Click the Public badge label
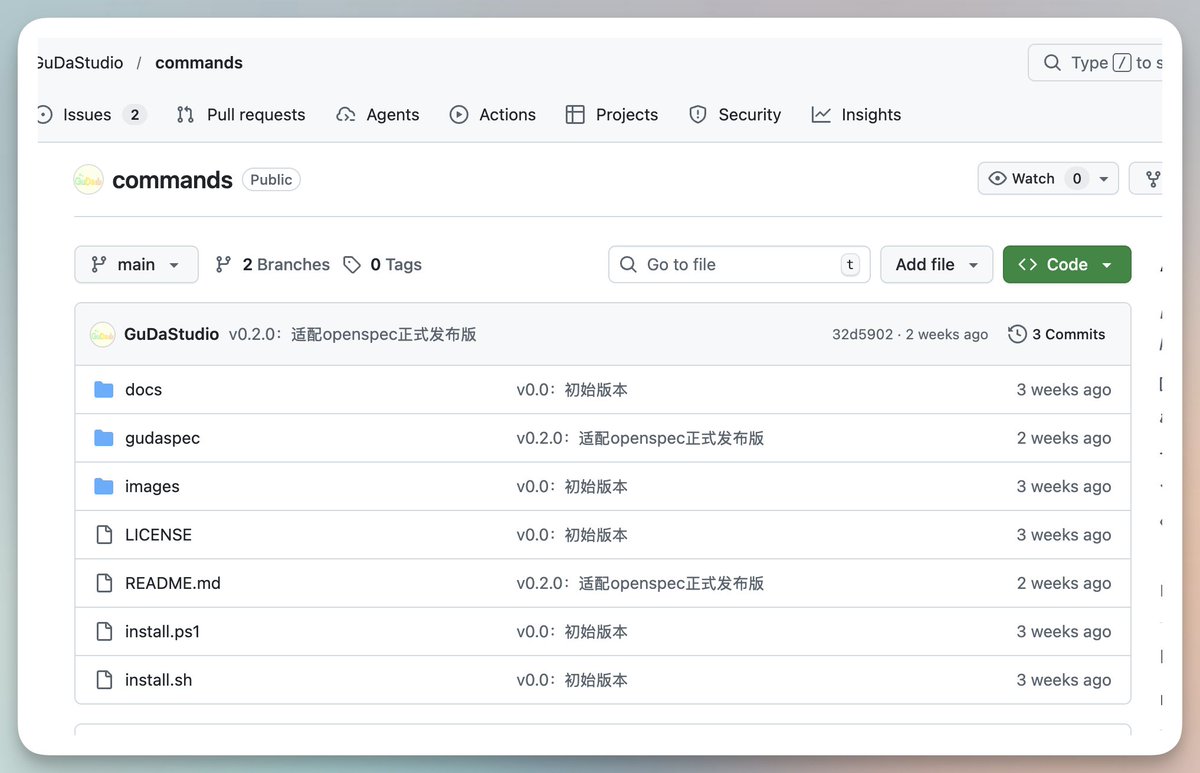Viewport: 1200px width, 773px height. pos(271,180)
